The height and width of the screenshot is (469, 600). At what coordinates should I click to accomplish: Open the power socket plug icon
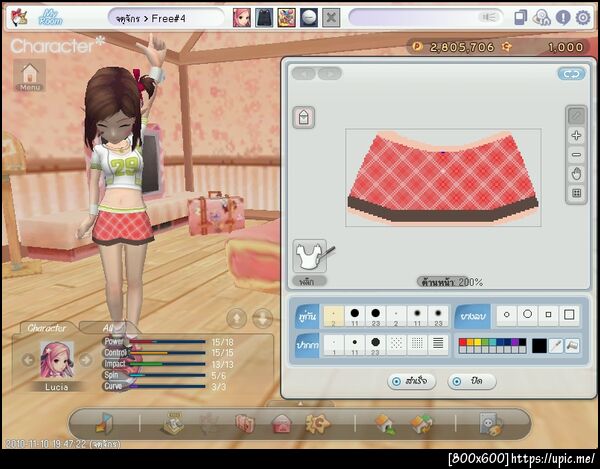[491, 424]
